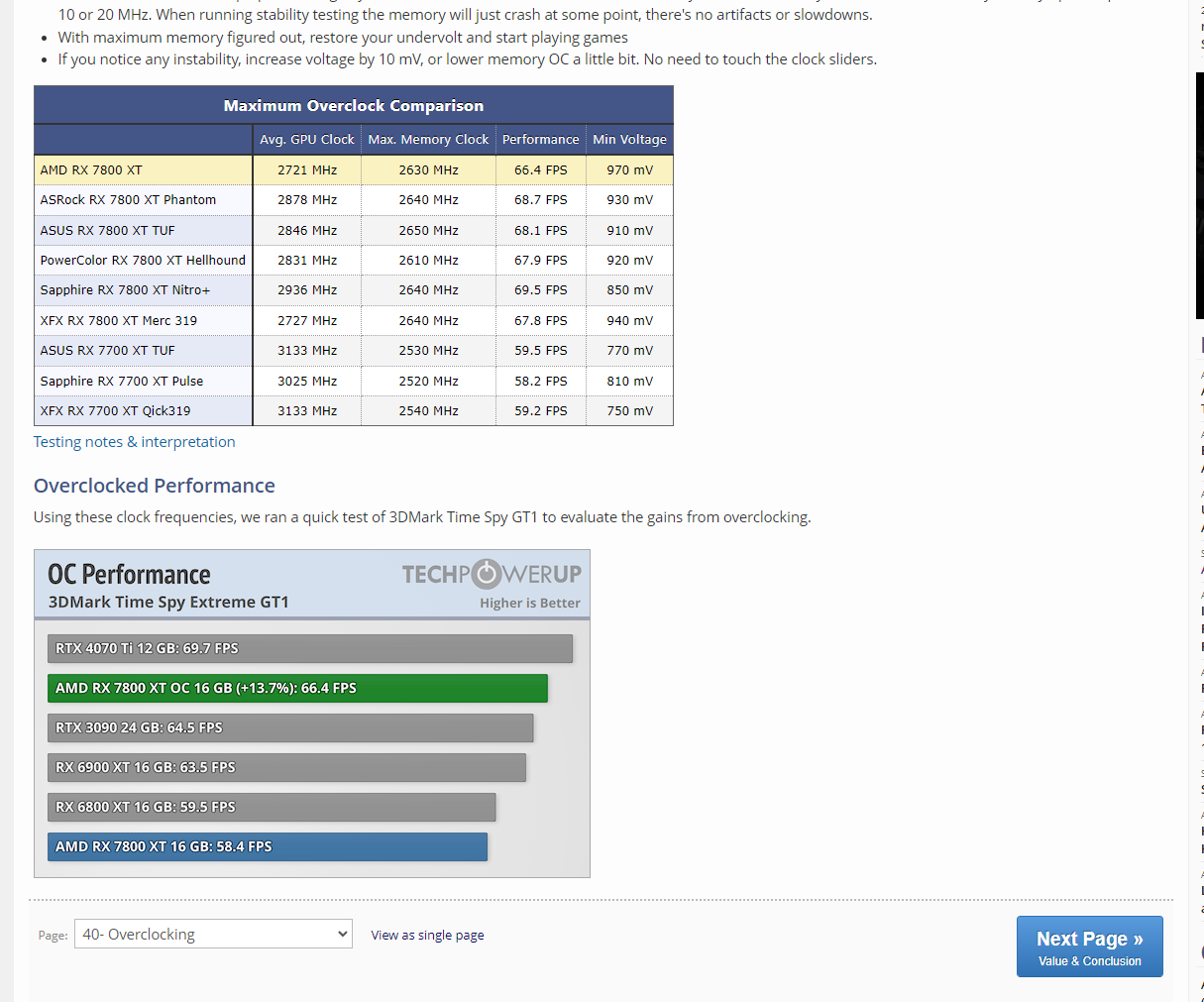Click OC Performance chart title
1204x1002 pixels.
(x=129, y=575)
